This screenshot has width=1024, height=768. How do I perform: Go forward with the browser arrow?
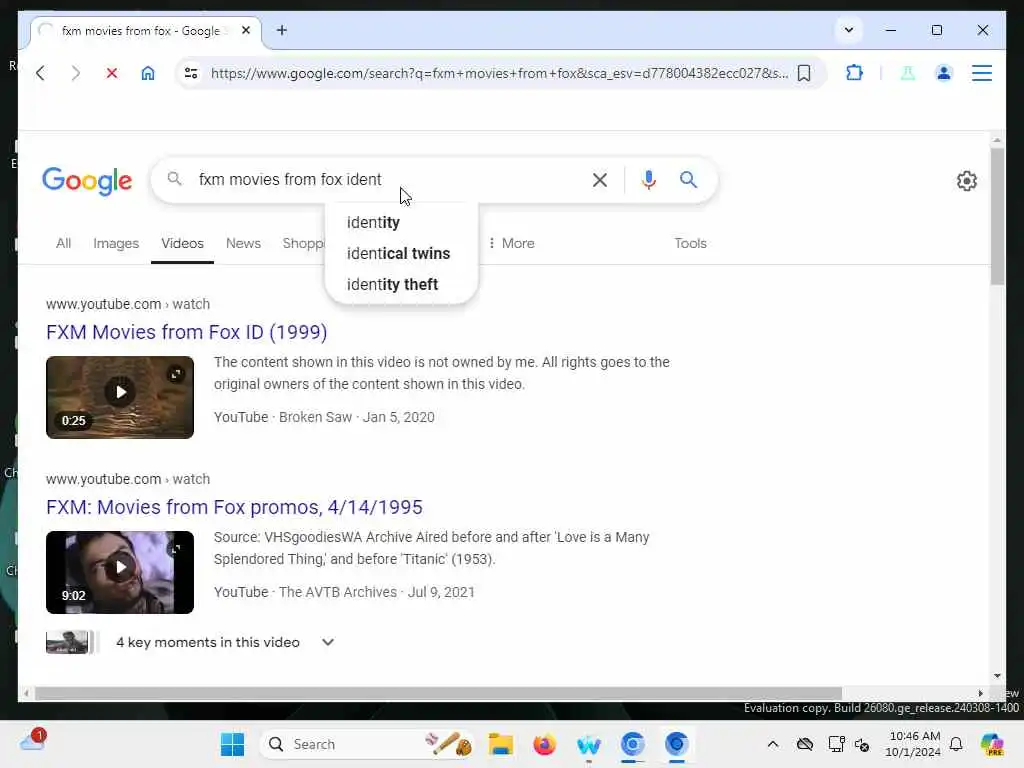(76, 73)
